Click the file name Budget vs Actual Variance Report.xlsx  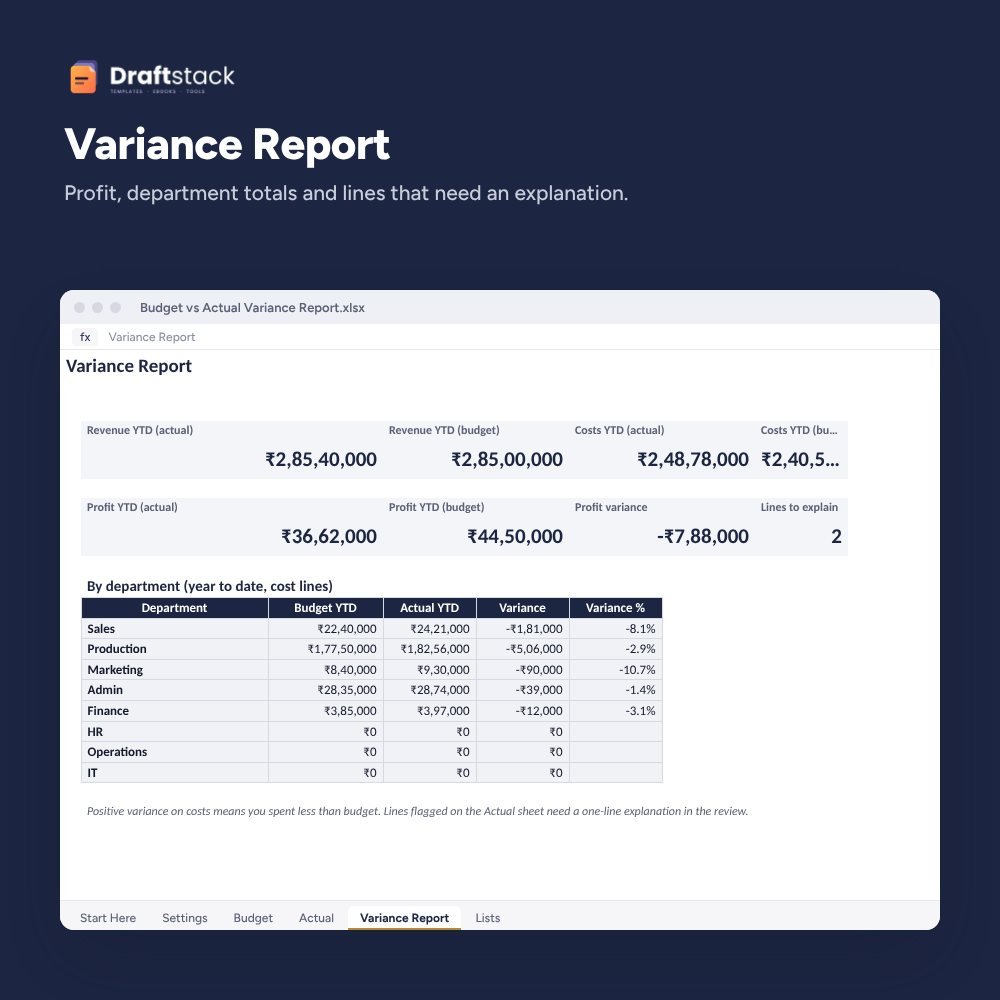click(x=253, y=307)
